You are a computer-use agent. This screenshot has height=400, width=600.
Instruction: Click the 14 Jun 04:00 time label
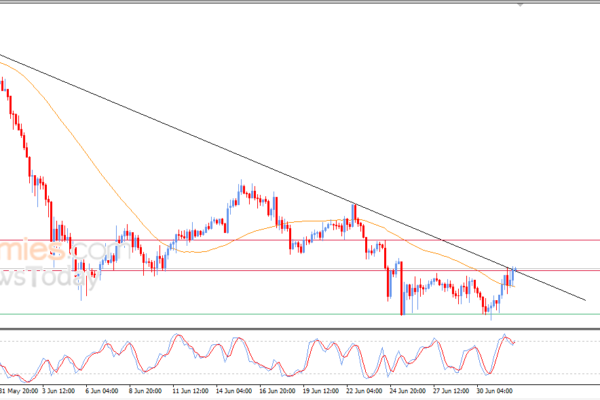click(233, 391)
